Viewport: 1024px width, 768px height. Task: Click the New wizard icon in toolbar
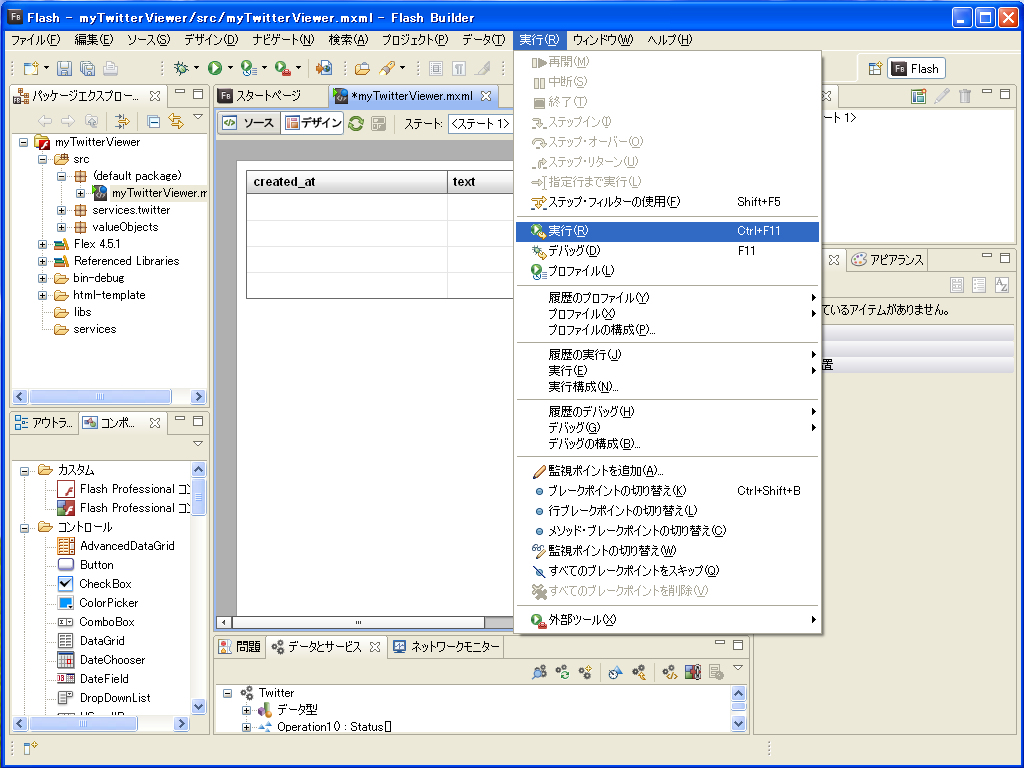pos(31,68)
